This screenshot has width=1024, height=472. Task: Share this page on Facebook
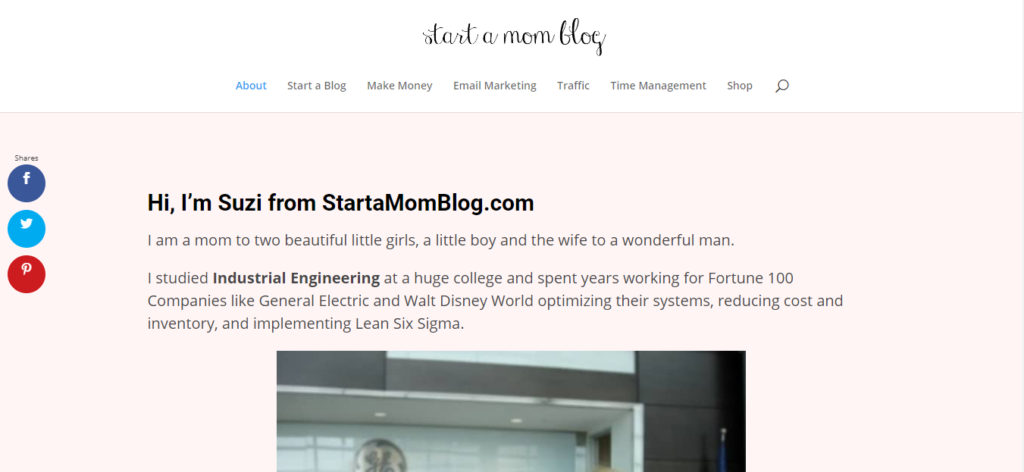[x=26, y=183]
